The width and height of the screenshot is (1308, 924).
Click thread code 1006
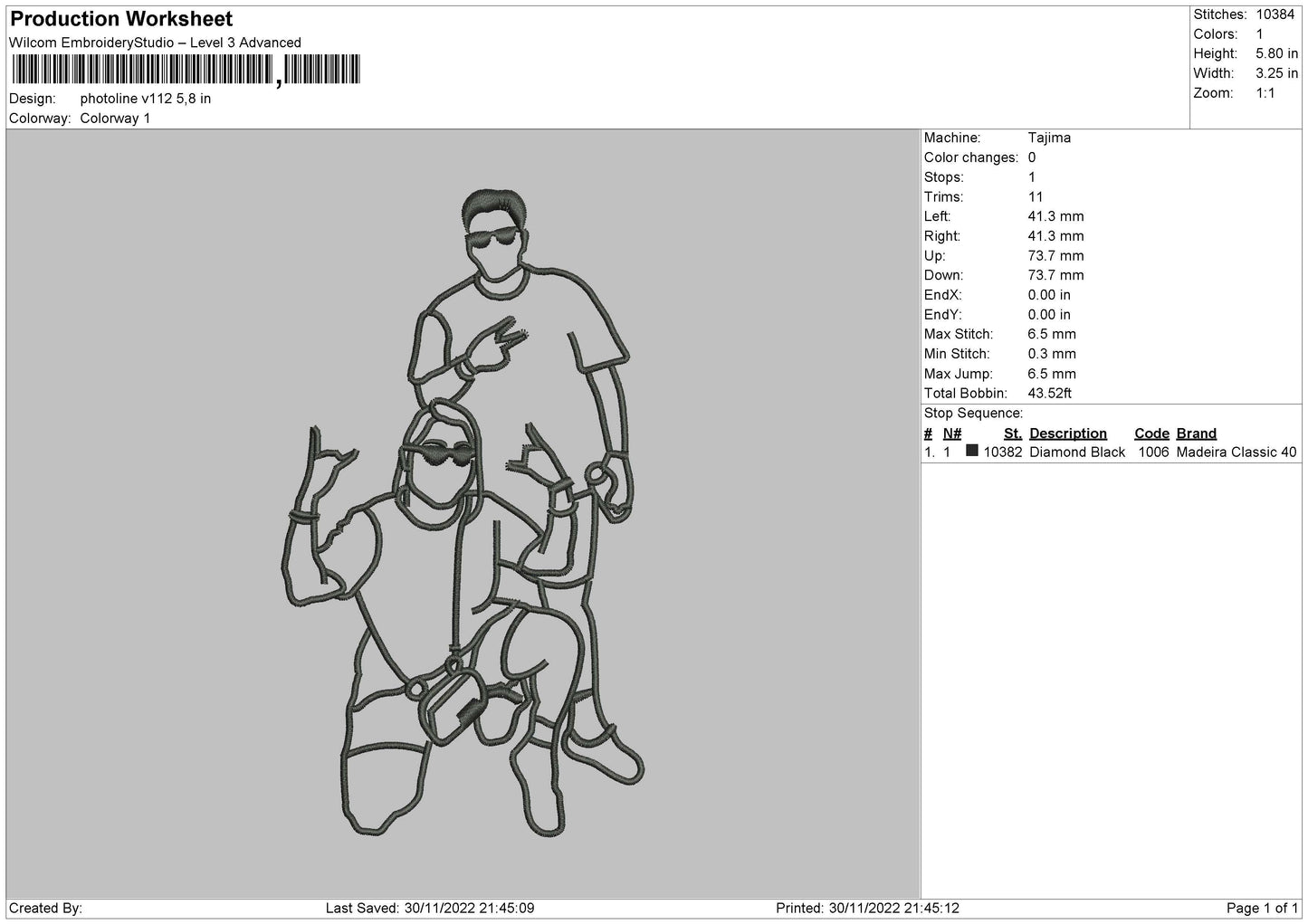[x=1152, y=453]
